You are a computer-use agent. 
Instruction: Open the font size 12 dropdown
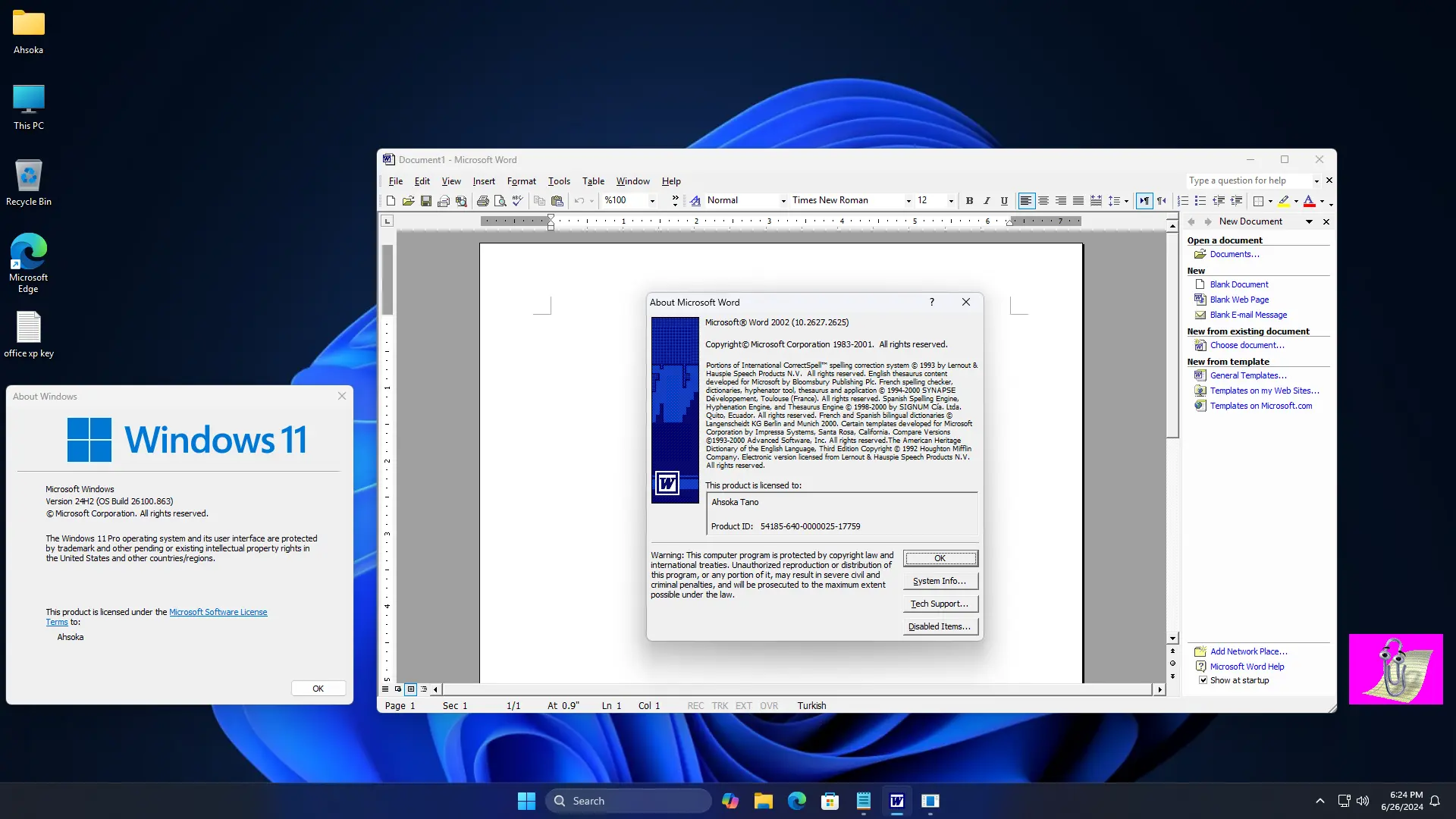coord(951,201)
